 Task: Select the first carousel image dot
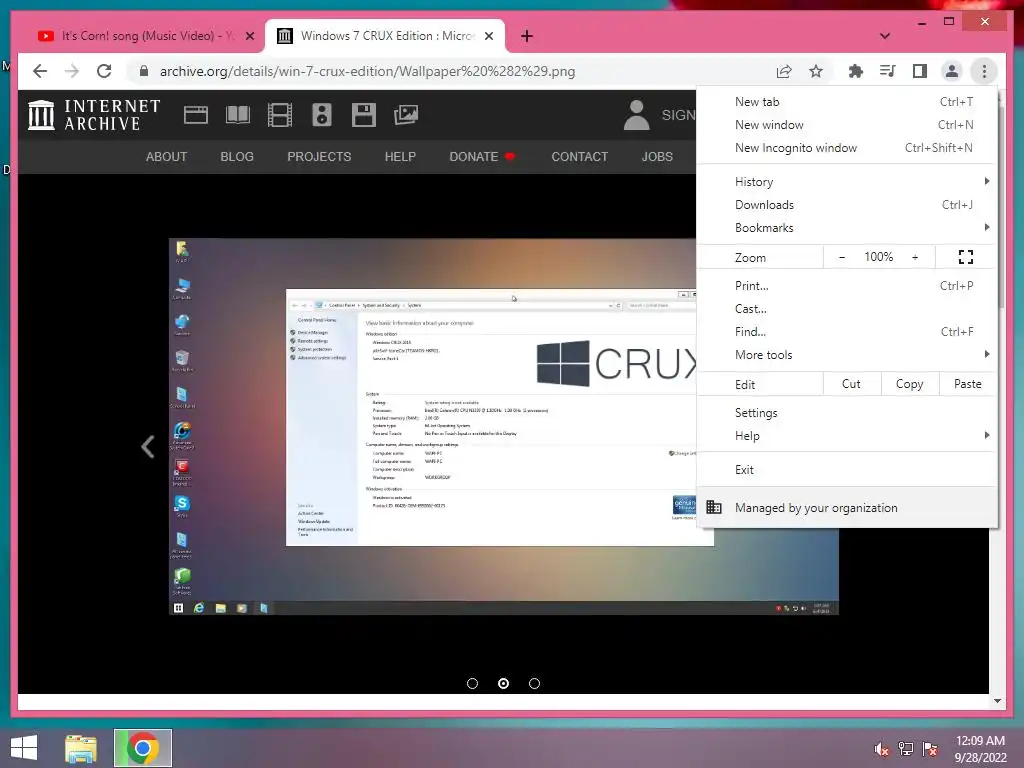[x=473, y=683]
